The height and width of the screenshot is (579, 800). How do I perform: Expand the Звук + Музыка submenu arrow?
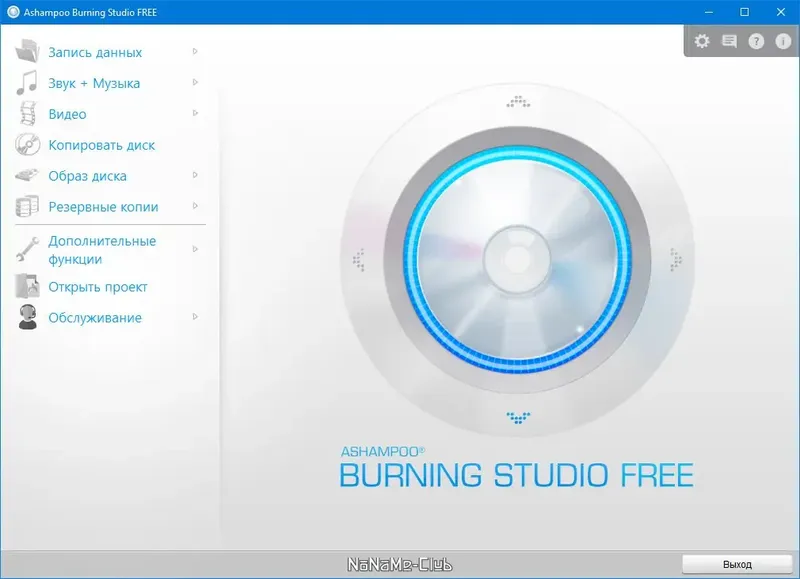(x=195, y=82)
